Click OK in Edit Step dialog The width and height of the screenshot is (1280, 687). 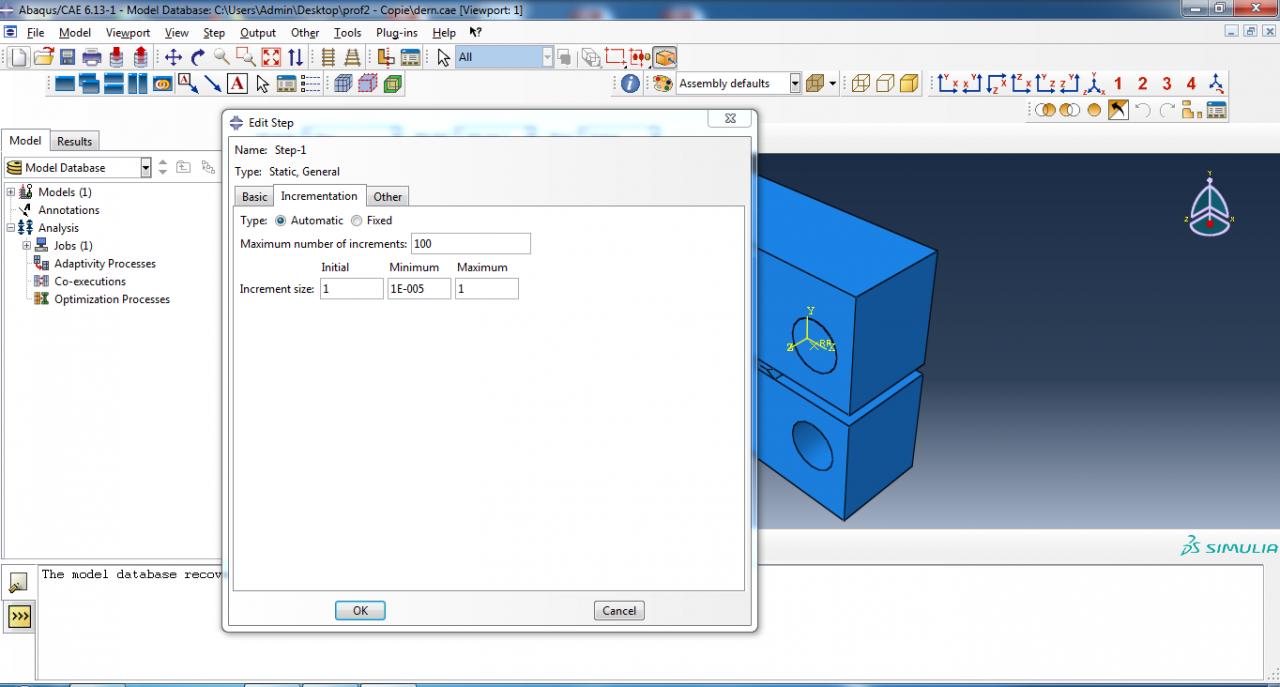click(360, 610)
